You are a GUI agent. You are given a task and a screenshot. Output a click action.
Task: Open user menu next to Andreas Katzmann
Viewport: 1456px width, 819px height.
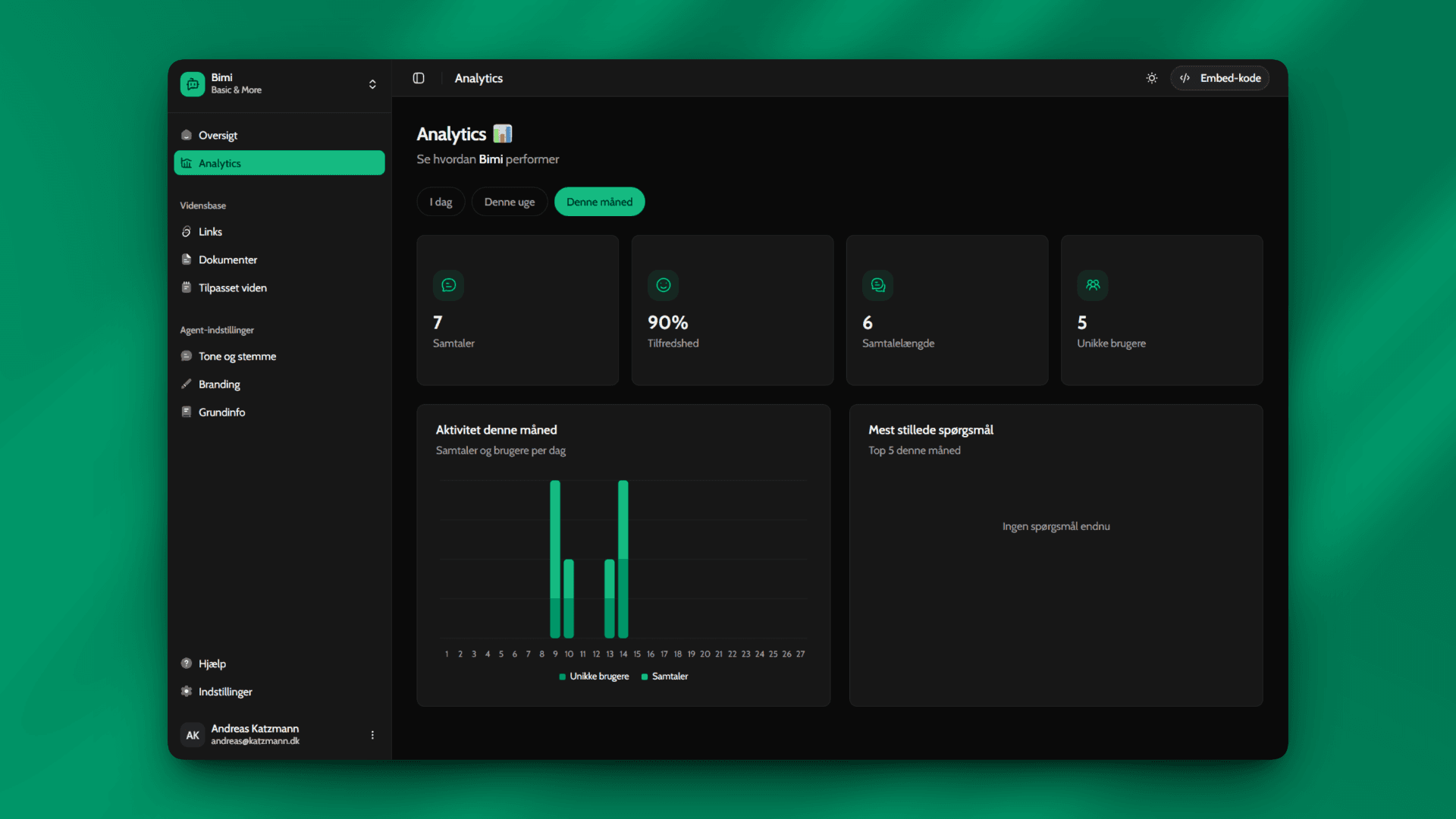(x=372, y=735)
